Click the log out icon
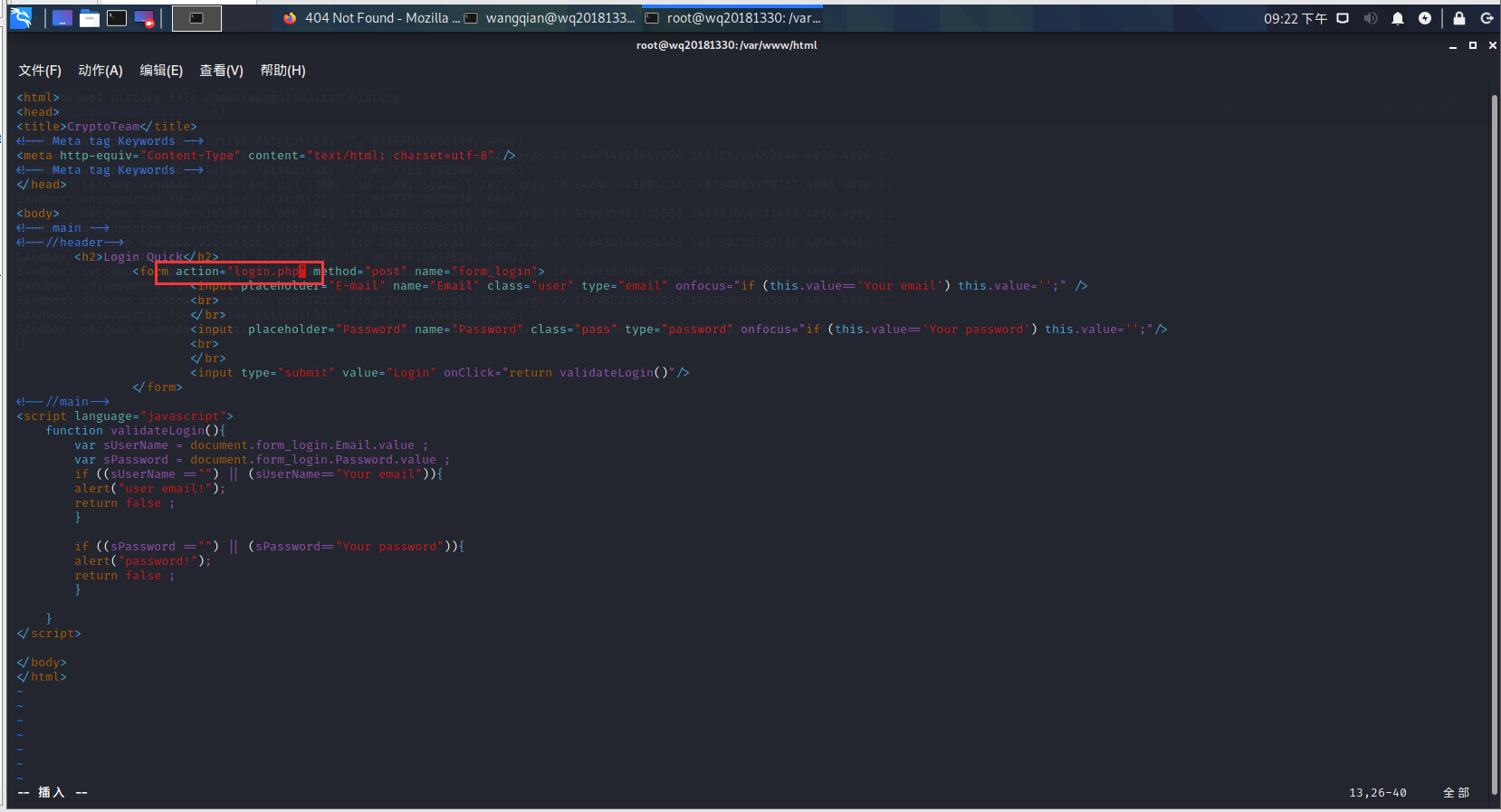Viewport: 1501px width, 812px height. click(x=1487, y=18)
